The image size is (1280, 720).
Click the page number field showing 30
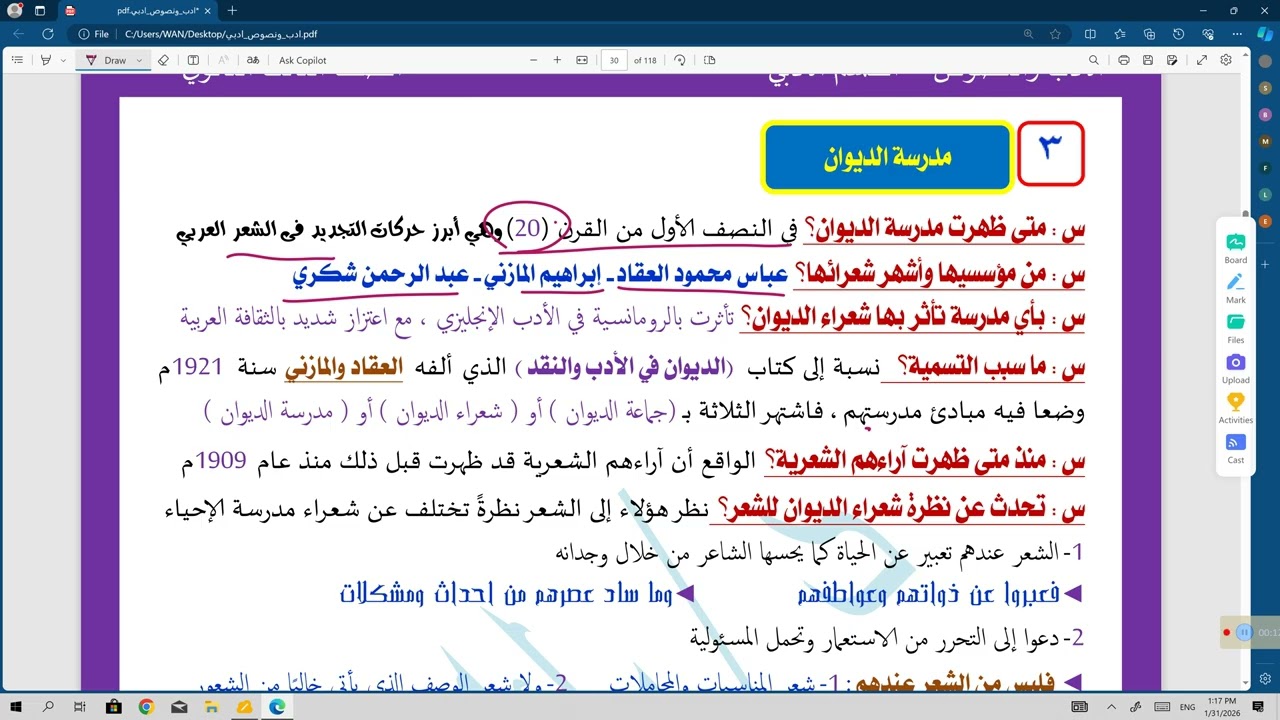tap(614, 60)
